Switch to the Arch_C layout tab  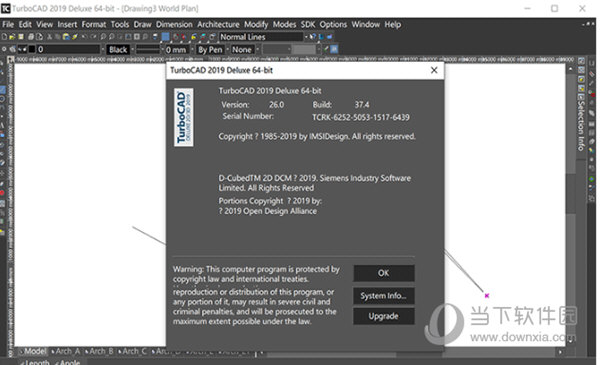133,351
